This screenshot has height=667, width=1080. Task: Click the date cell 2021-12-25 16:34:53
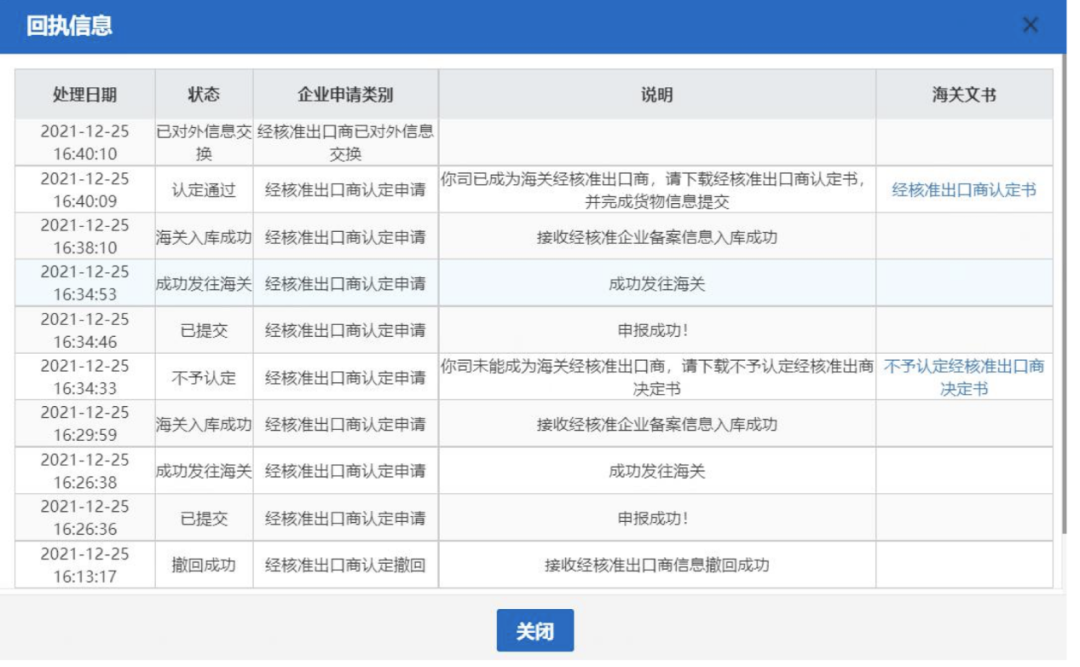coord(85,283)
